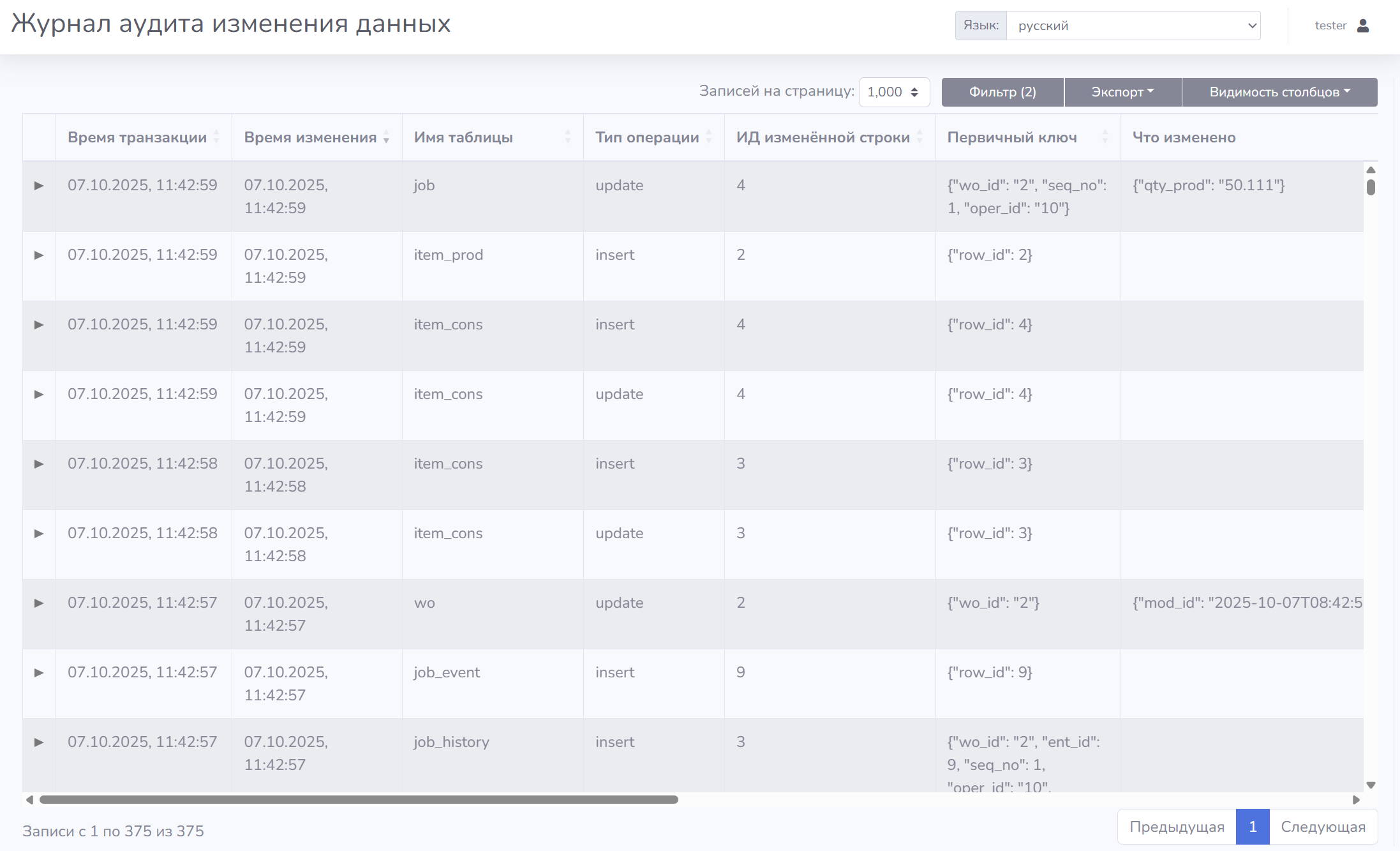Sort by operation type column arrows
Viewport: 1400px width, 851px height.
click(709, 137)
